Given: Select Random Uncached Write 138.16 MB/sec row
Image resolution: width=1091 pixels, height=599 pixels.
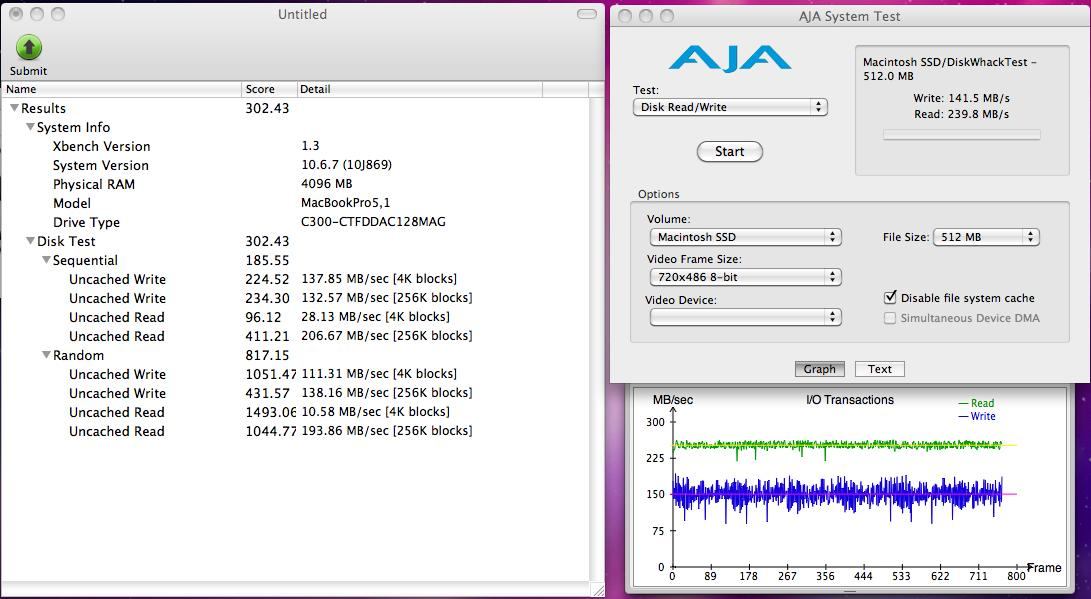Looking at the screenshot, I should pyautogui.click(x=295, y=393).
